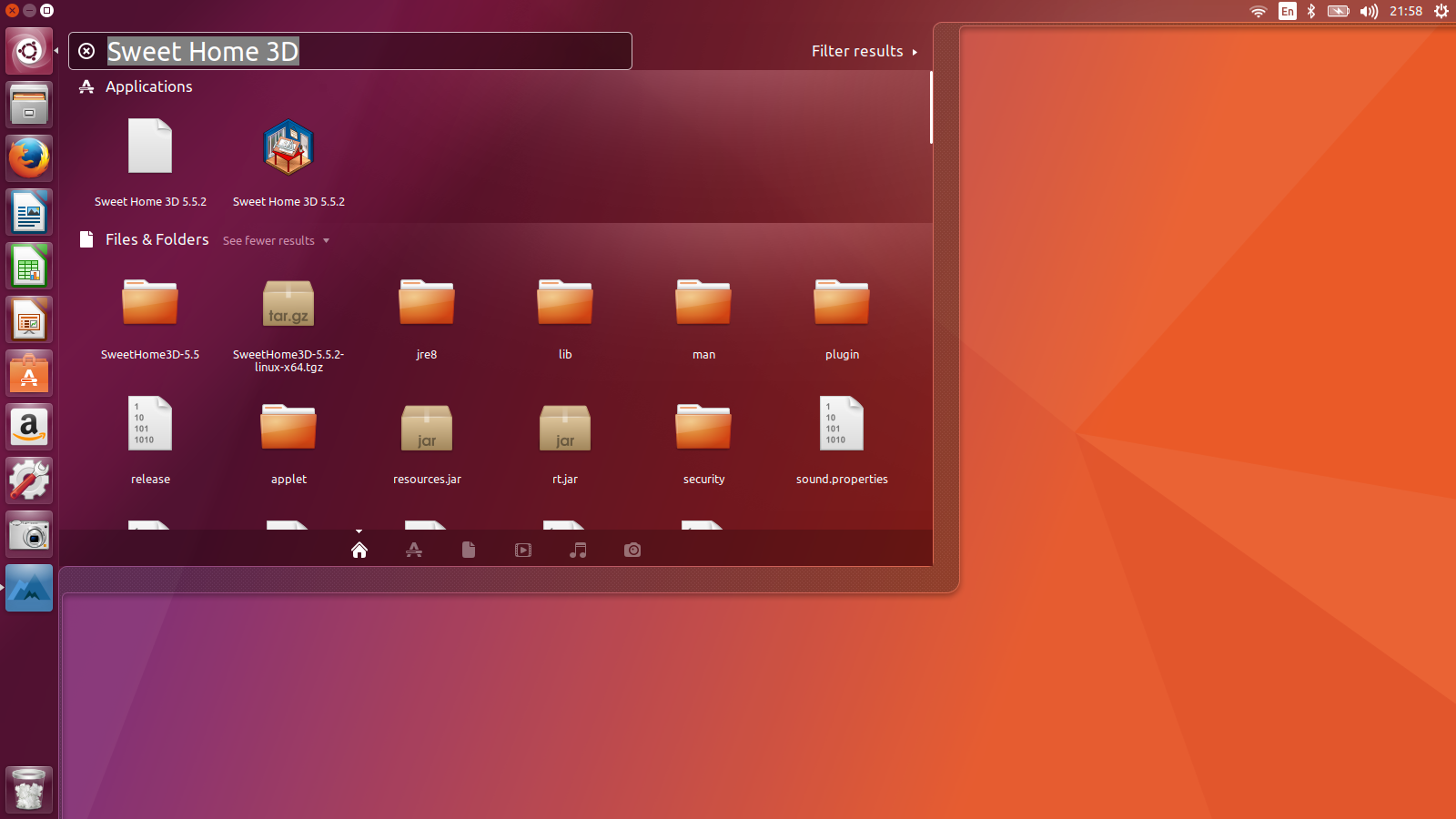The width and height of the screenshot is (1456, 819).
Task: Open Ubuntu Software from the launcher
Action: click(29, 373)
